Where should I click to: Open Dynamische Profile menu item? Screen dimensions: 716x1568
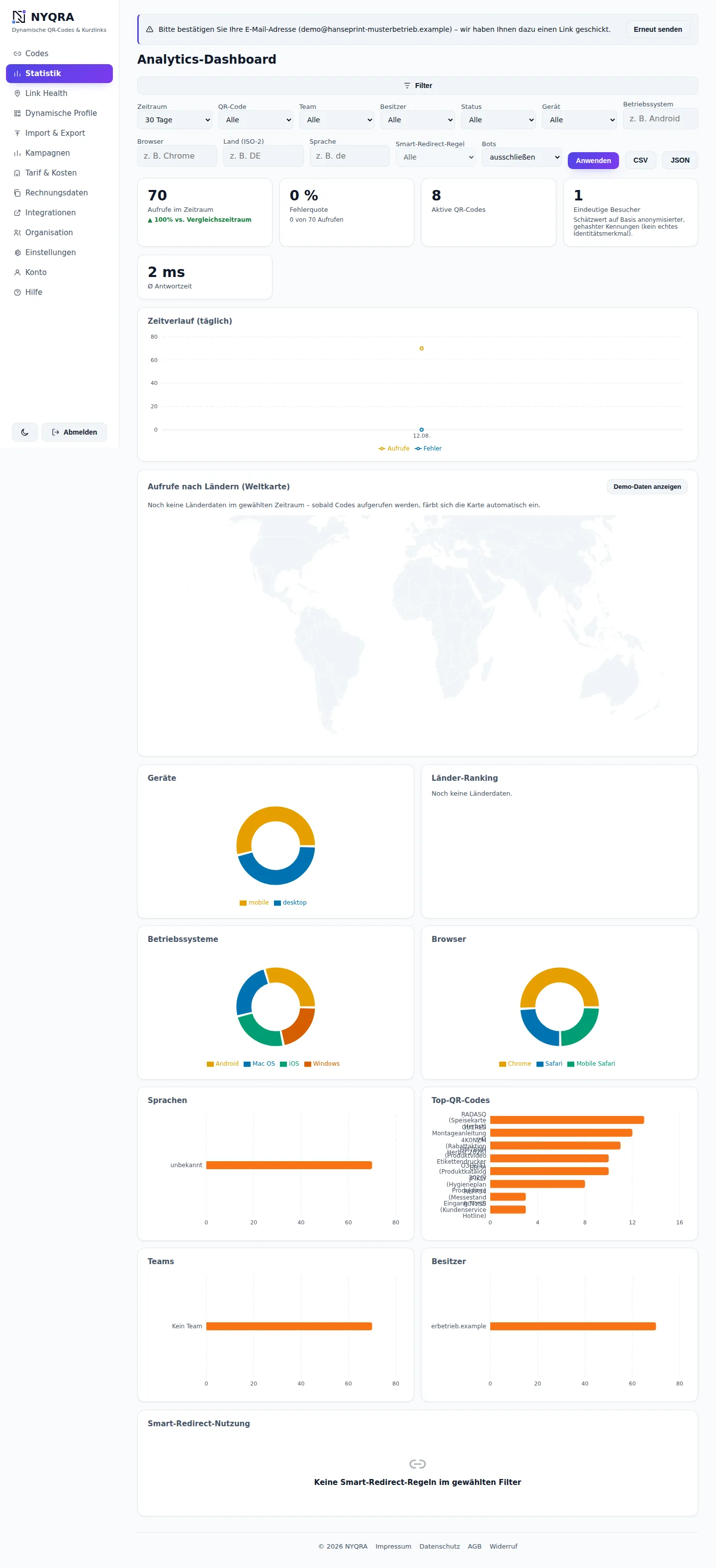pos(59,113)
